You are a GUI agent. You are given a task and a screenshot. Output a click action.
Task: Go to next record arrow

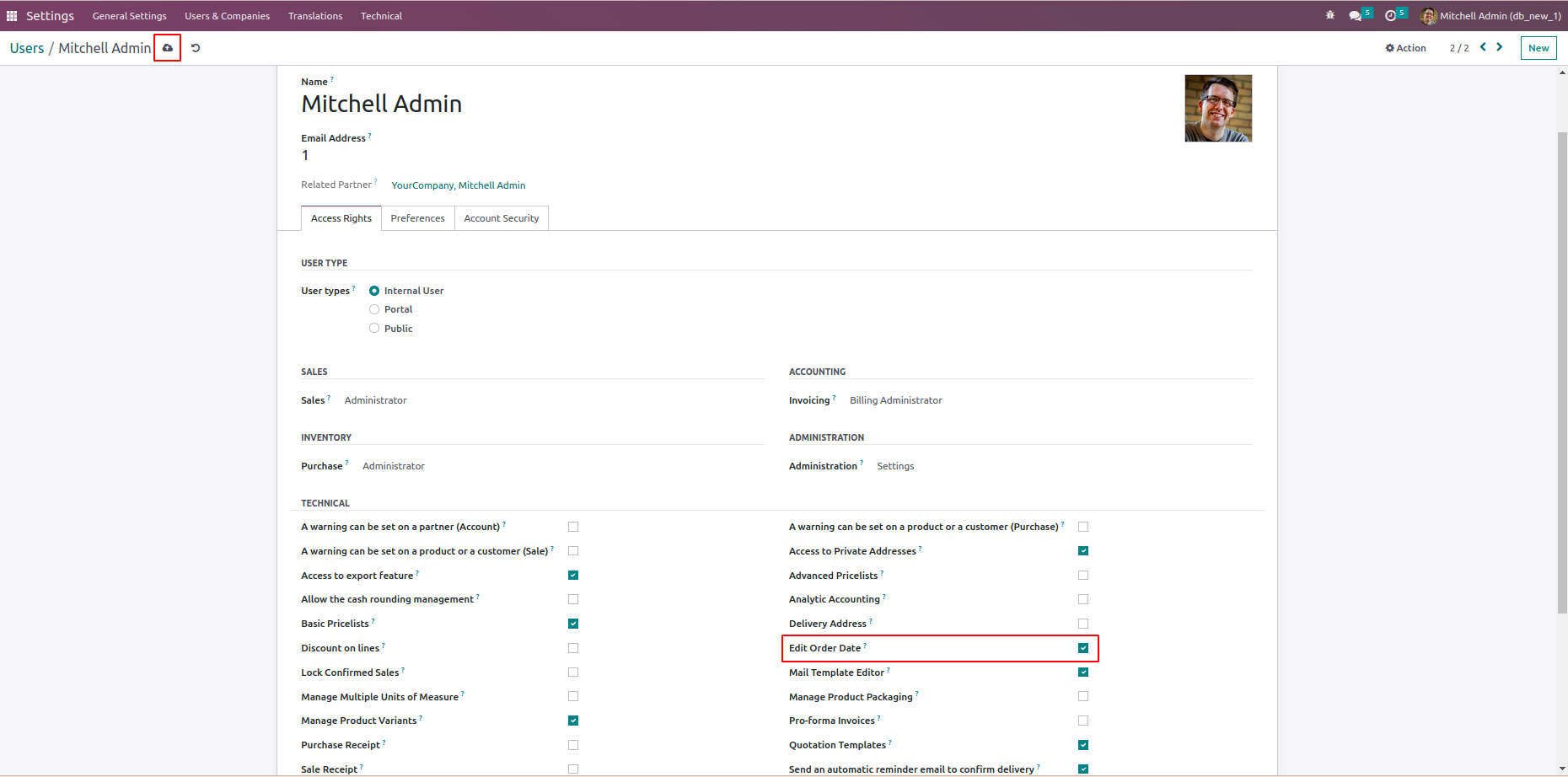click(1500, 47)
